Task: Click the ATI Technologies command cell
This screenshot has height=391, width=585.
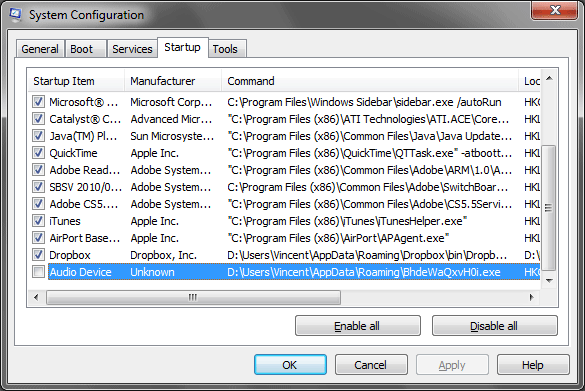Action: pos(368,119)
